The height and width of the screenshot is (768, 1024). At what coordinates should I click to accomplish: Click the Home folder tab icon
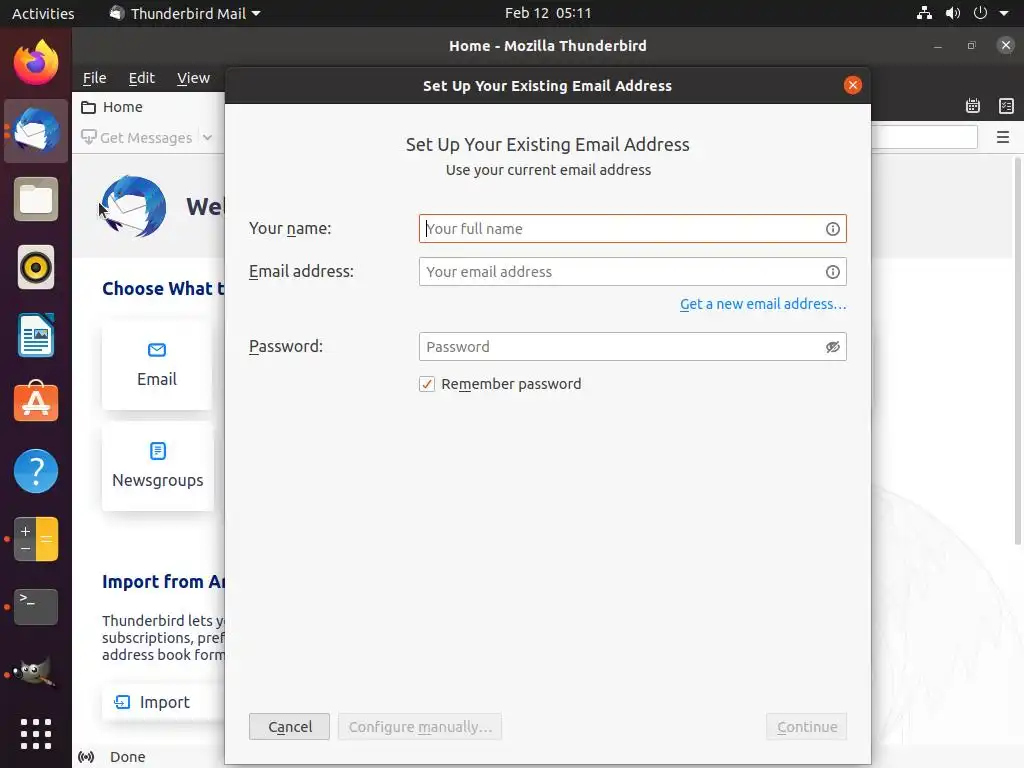(88, 107)
